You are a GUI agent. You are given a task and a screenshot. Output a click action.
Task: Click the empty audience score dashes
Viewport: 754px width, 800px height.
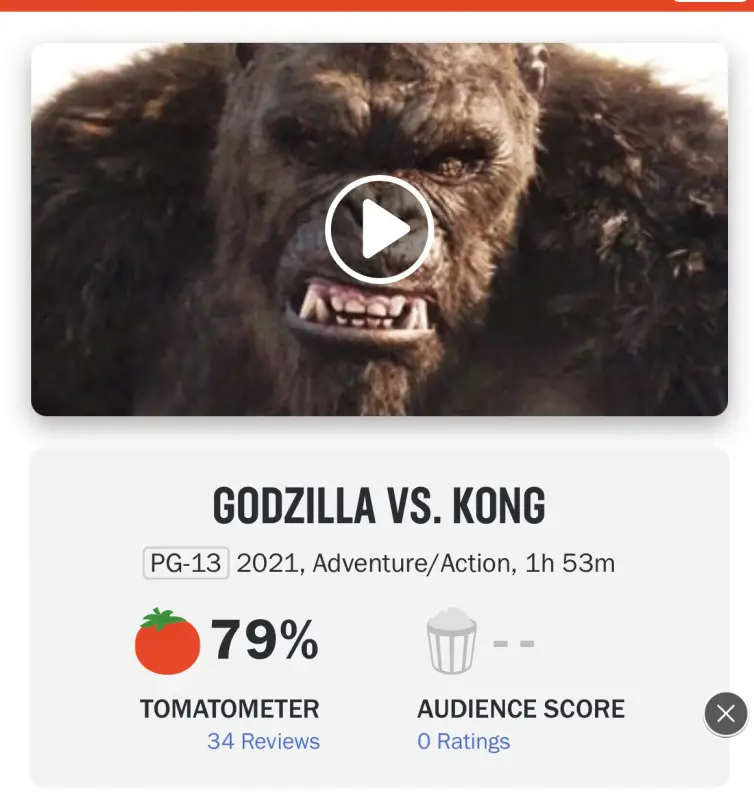coord(514,642)
